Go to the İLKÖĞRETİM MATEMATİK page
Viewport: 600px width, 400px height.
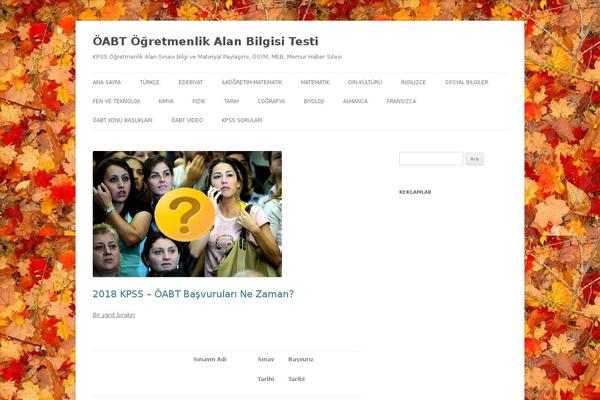[252, 82]
